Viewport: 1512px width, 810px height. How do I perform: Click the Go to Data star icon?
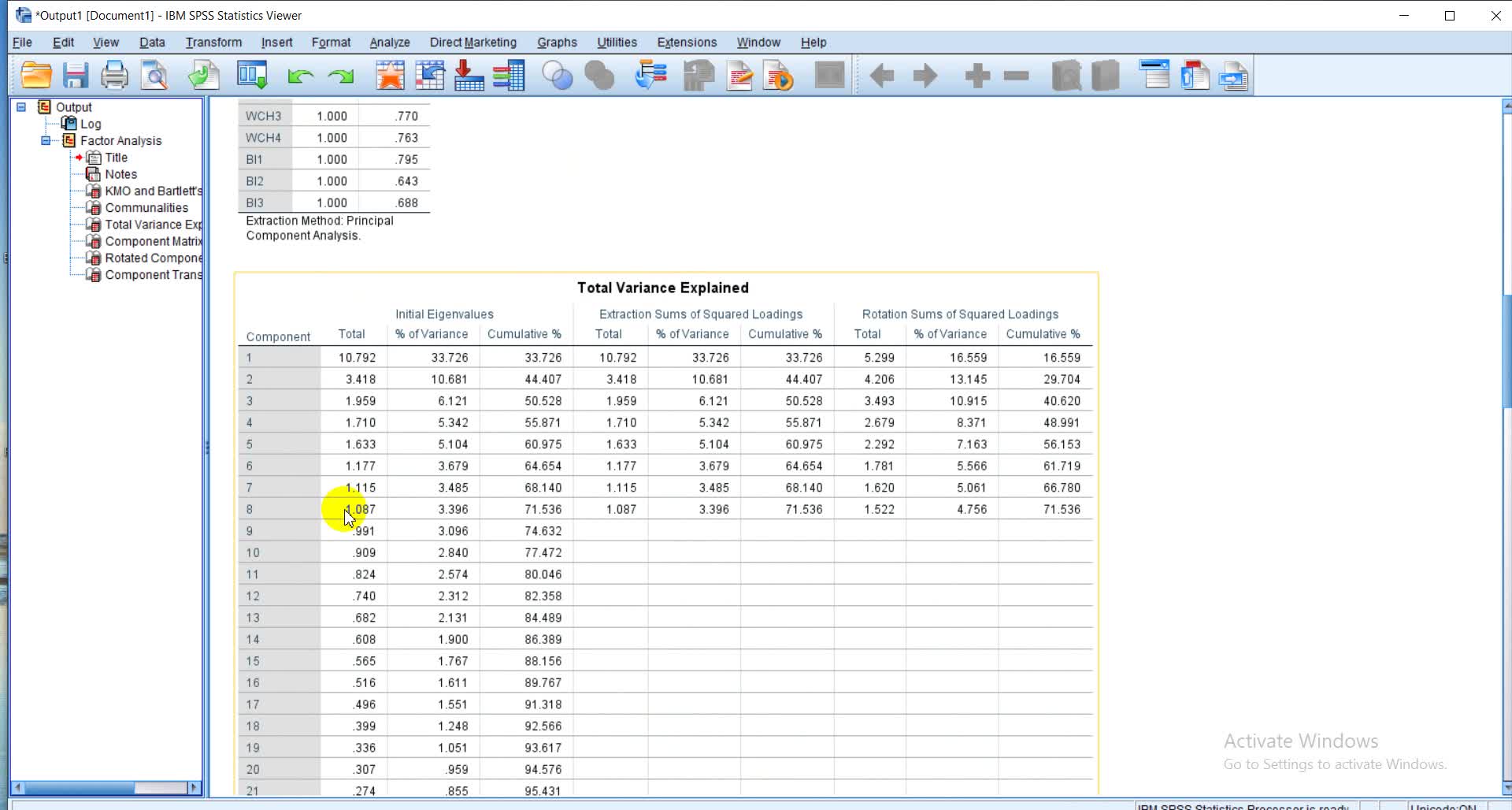coord(390,76)
